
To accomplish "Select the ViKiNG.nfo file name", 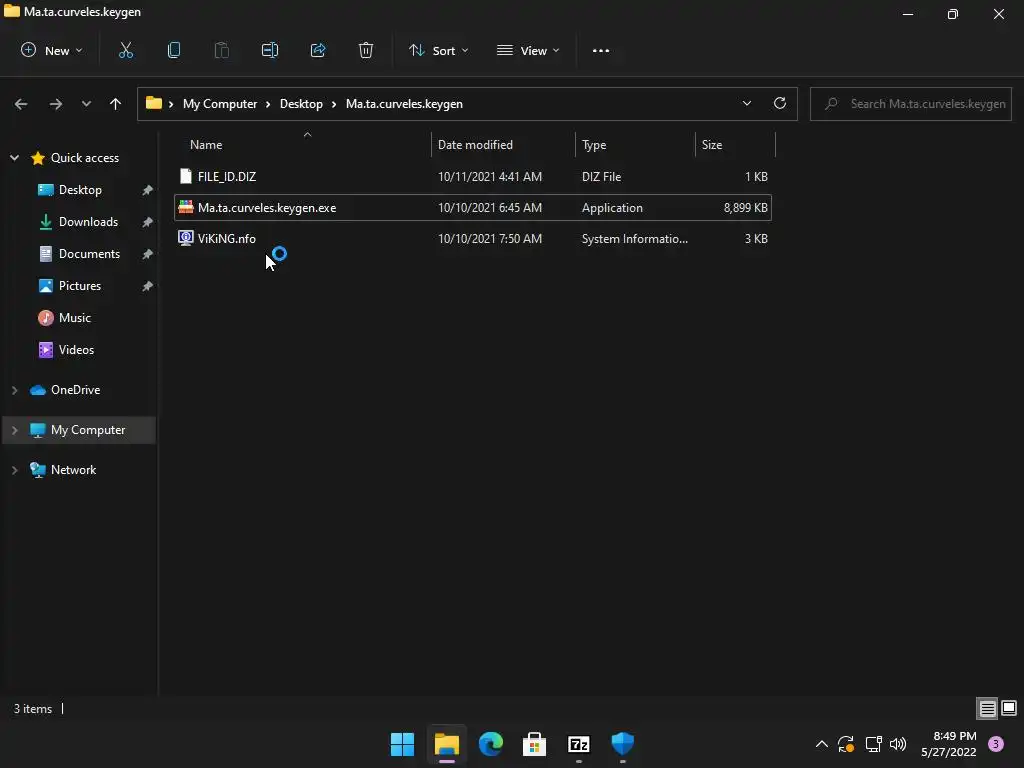I will click(x=227, y=238).
